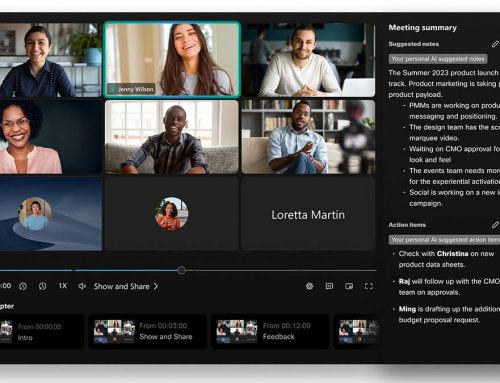Viewport: 500px width, 383px height.
Task: Click the avatar of person wearing headphones
Action: (x=35, y=214)
